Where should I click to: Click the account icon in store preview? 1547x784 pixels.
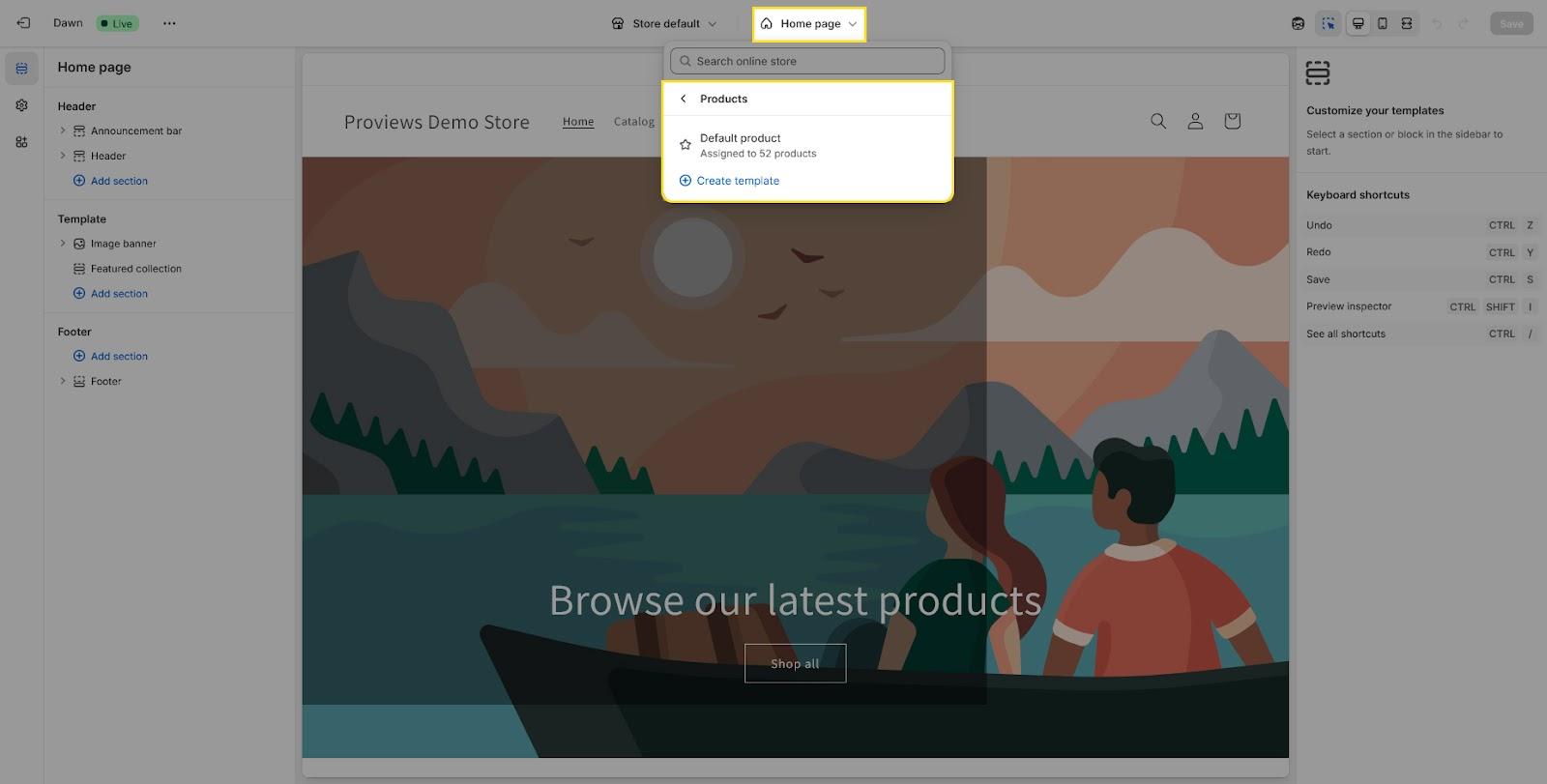pos(1195,121)
